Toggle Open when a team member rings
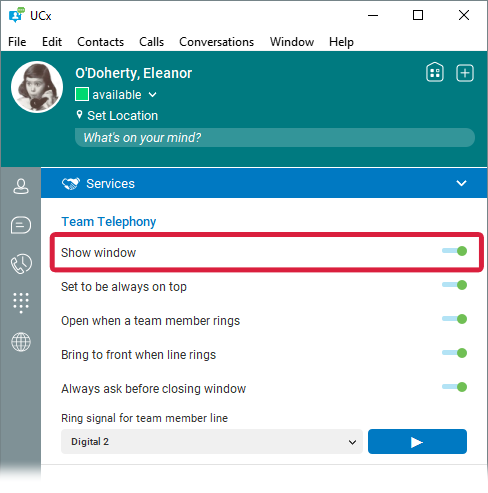The image size is (488, 493). [454, 319]
